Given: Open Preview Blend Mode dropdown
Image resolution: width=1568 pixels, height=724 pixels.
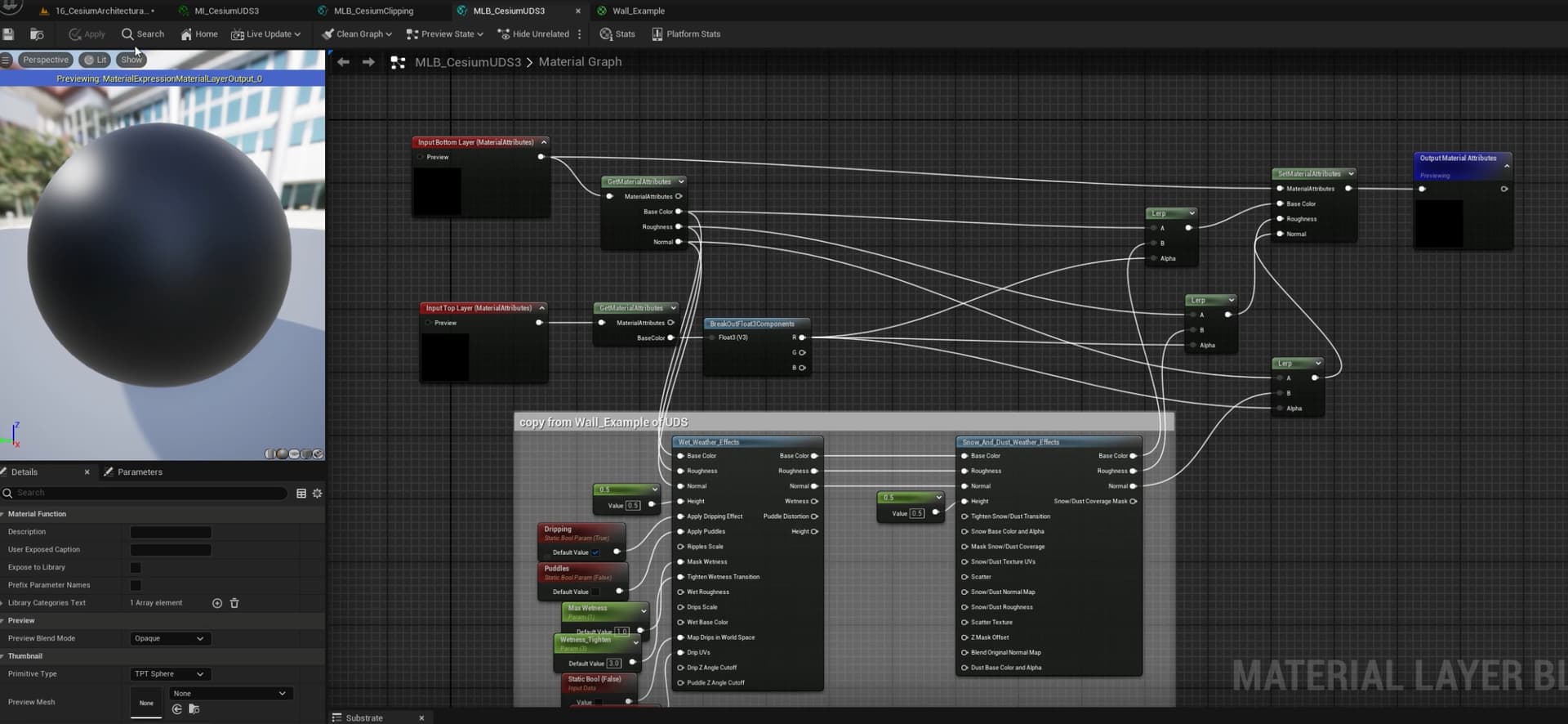Looking at the screenshot, I should (x=170, y=638).
